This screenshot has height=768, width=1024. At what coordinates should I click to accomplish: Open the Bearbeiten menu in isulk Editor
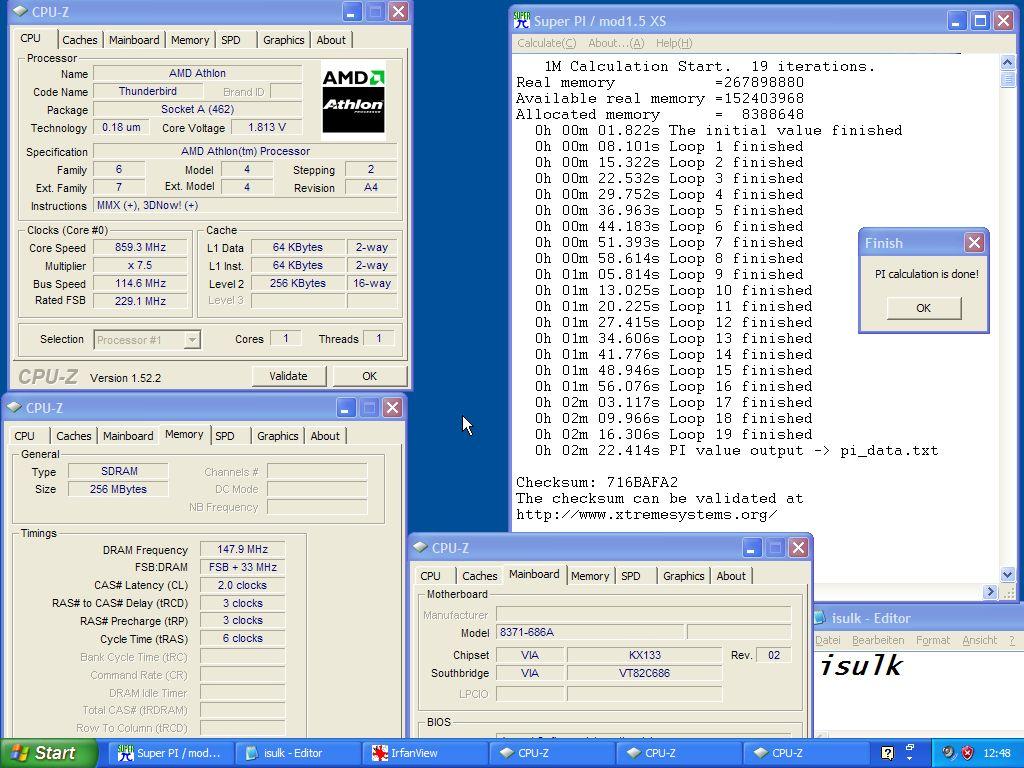click(878, 640)
